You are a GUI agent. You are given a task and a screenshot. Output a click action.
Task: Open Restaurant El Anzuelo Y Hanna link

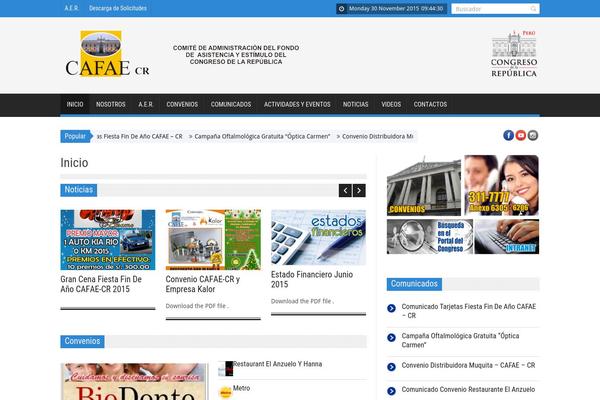coord(277,364)
